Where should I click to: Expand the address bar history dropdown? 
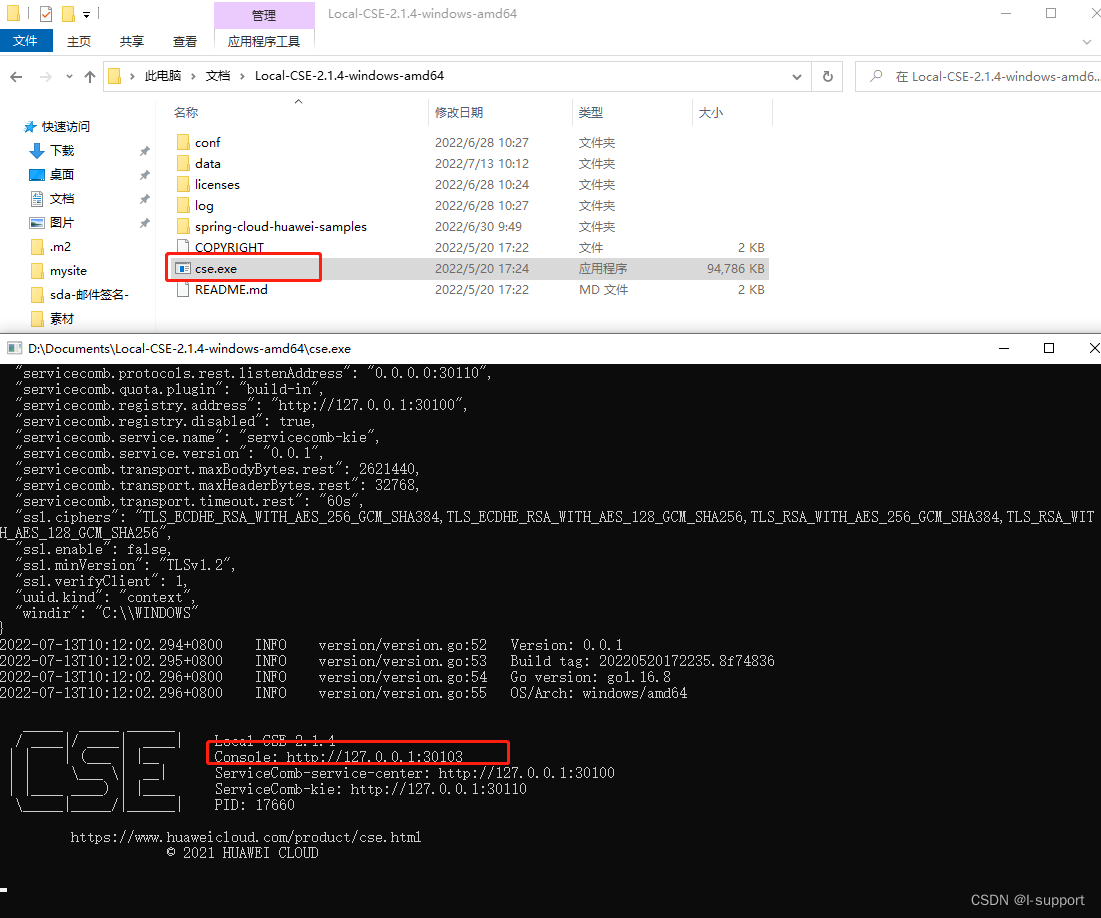(x=797, y=77)
